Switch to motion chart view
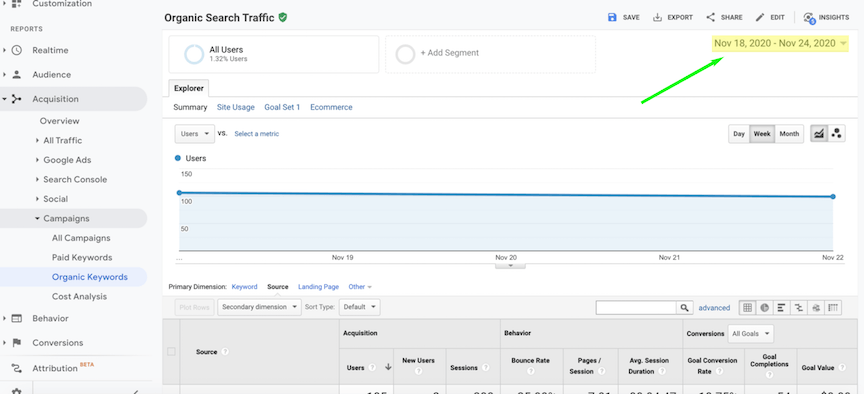The width and height of the screenshot is (864, 394). point(836,133)
